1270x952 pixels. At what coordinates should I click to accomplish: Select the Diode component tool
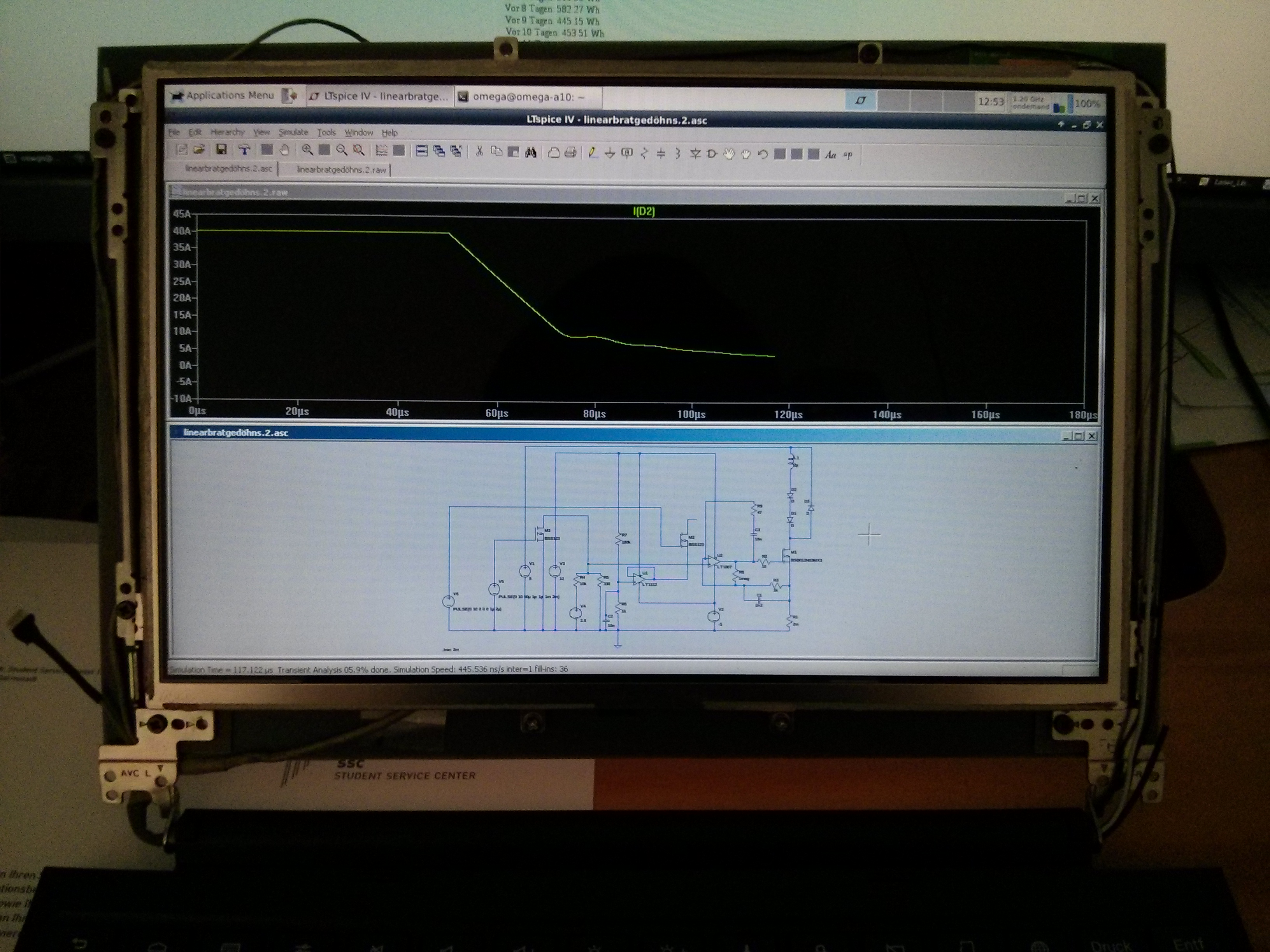click(x=695, y=154)
